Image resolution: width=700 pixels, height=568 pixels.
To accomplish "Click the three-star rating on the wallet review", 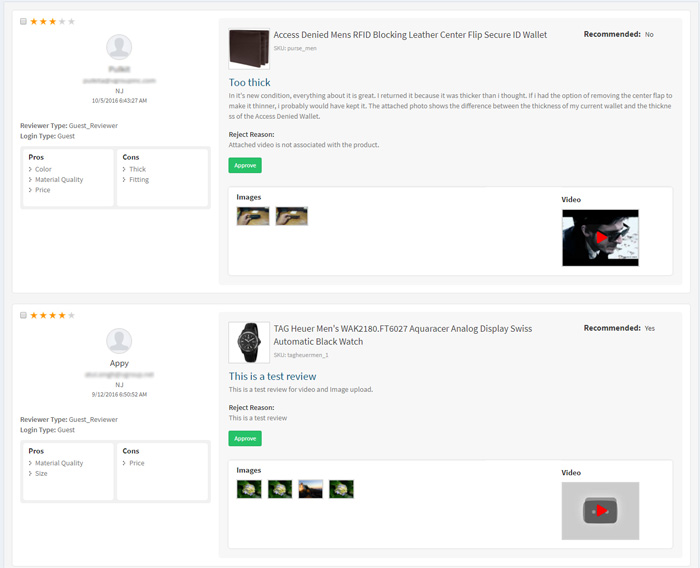I will pyautogui.click(x=52, y=21).
